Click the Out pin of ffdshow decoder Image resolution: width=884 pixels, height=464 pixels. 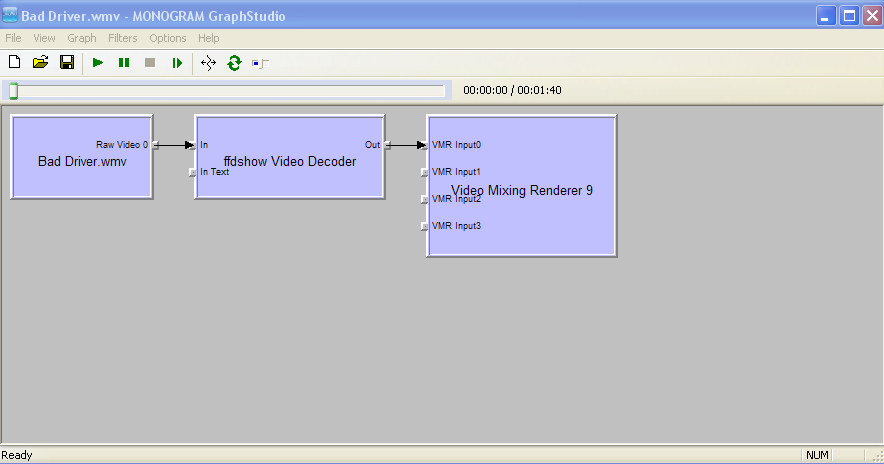point(387,145)
